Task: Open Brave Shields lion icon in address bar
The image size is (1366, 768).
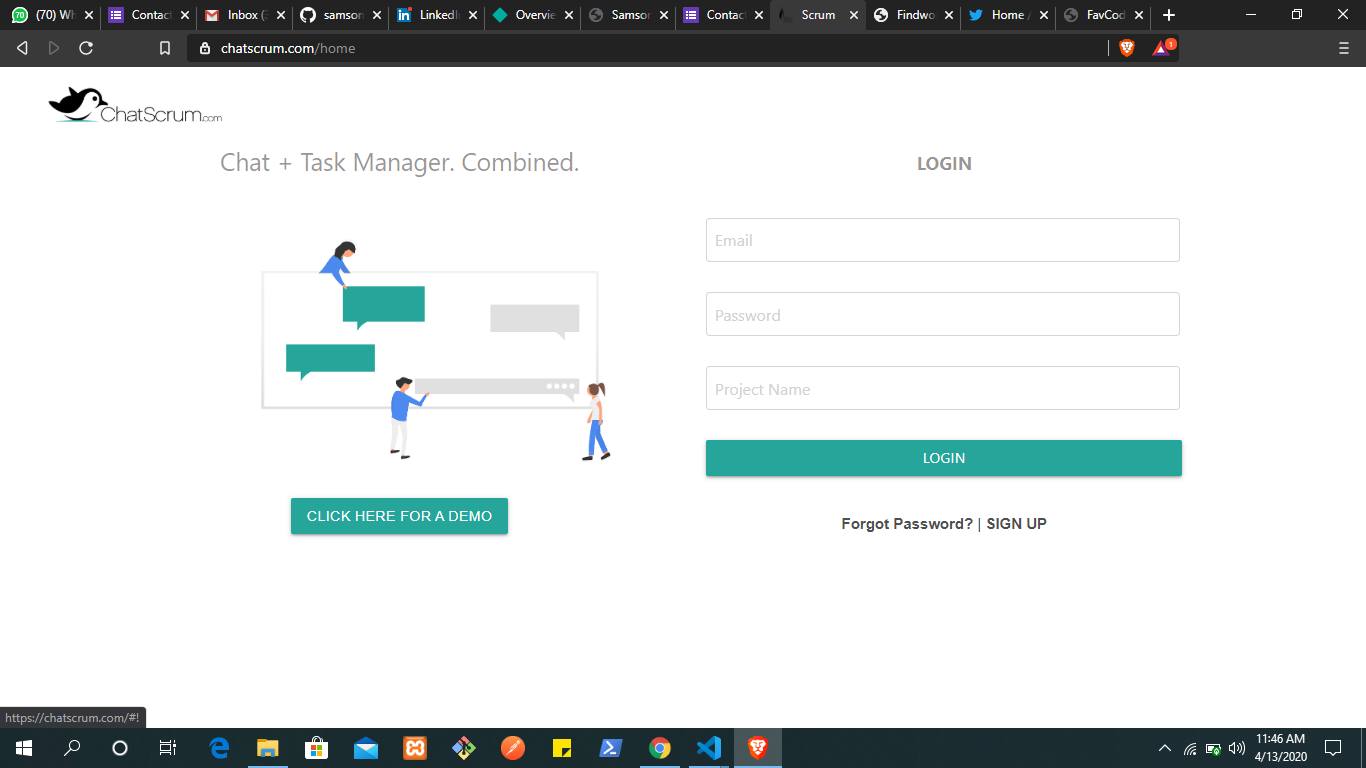Action: coord(1127,48)
